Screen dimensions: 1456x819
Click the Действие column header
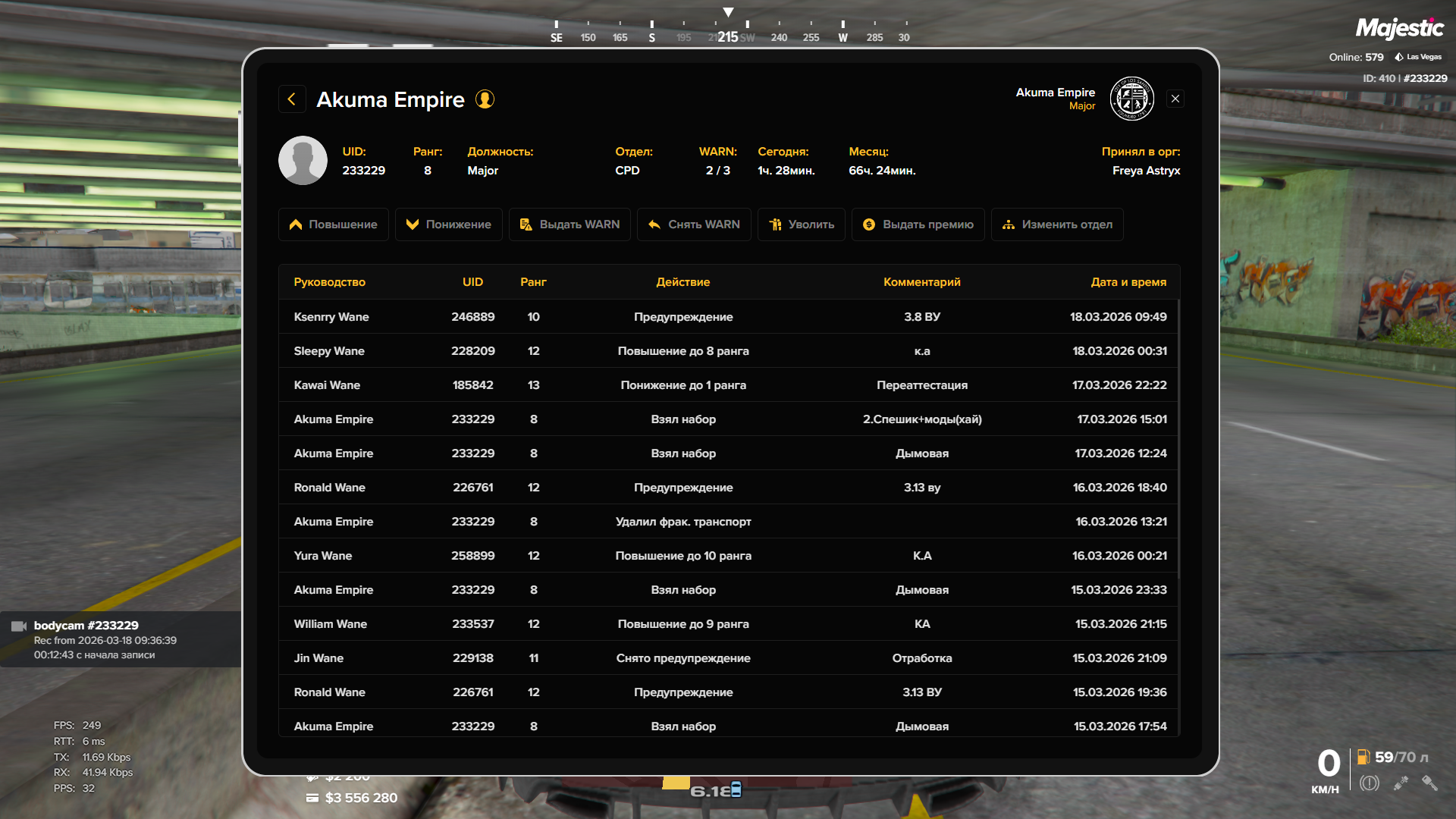(x=682, y=282)
